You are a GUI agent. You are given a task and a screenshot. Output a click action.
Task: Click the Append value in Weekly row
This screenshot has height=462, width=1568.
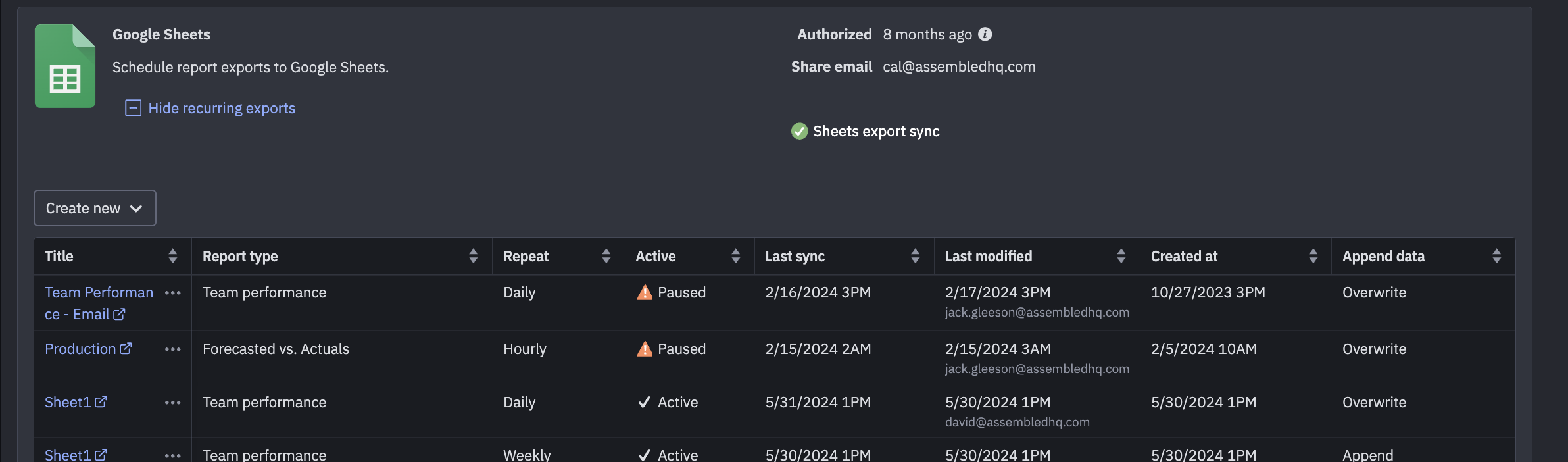coord(1367,455)
